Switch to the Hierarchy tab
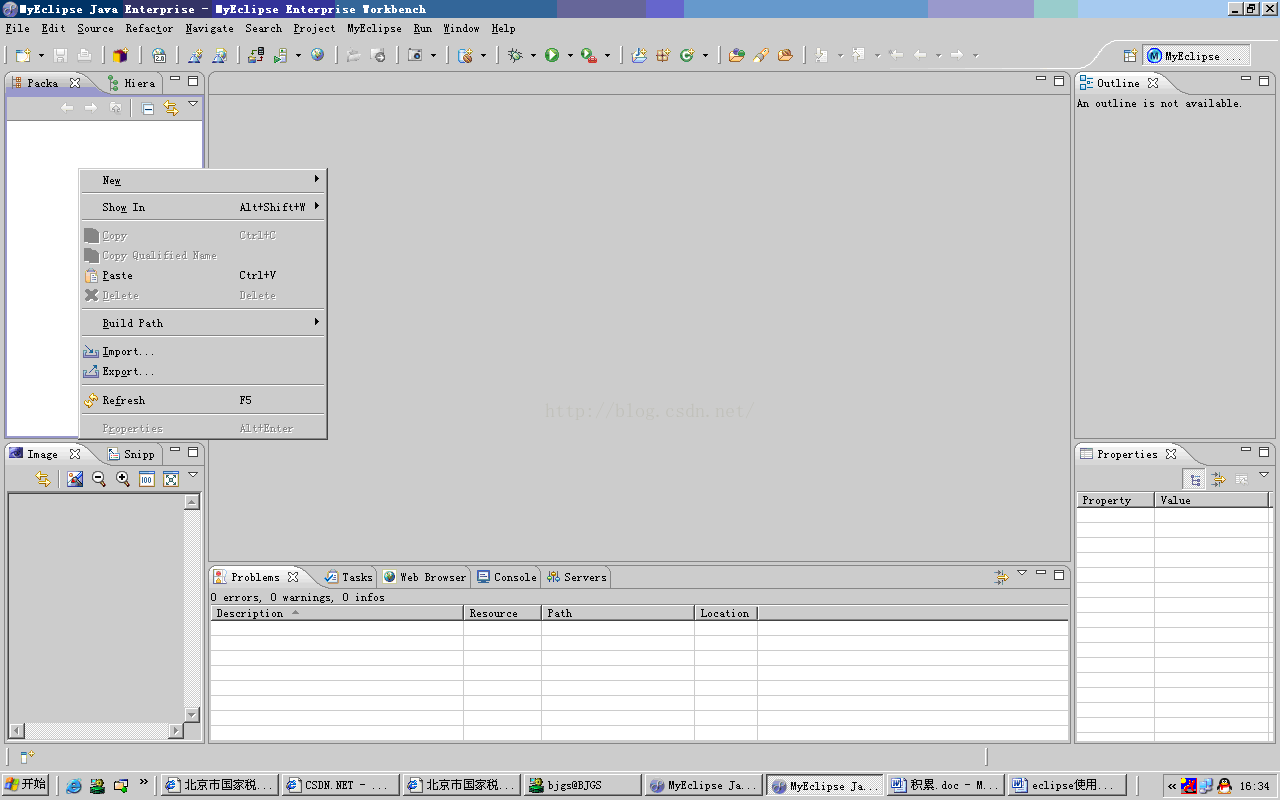 (x=132, y=83)
